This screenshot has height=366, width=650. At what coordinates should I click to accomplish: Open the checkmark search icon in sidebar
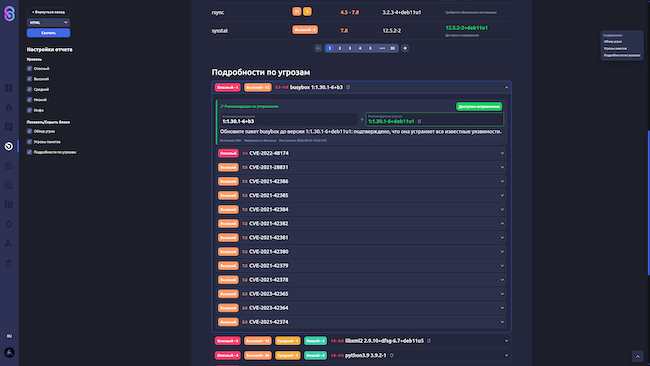9,185
